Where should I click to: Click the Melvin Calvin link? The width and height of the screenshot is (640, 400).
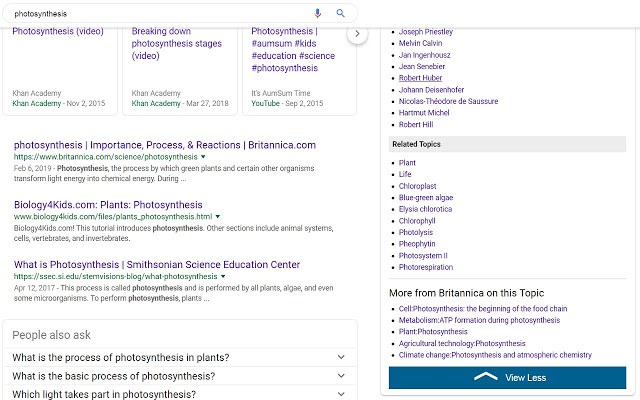pyautogui.click(x=421, y=43)
